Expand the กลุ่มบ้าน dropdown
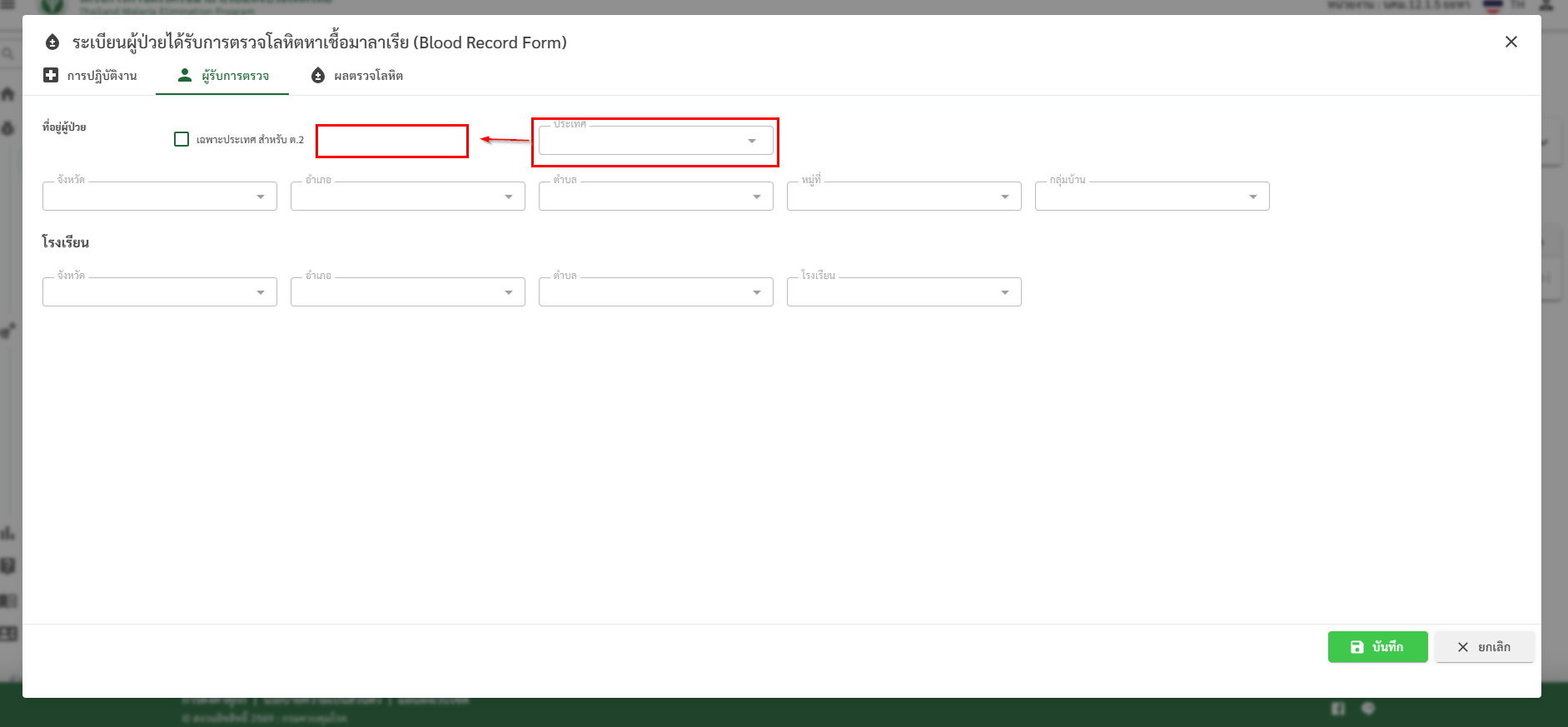The height and width of the screenshot is (727, 1568). click(x=1152, y=197)
